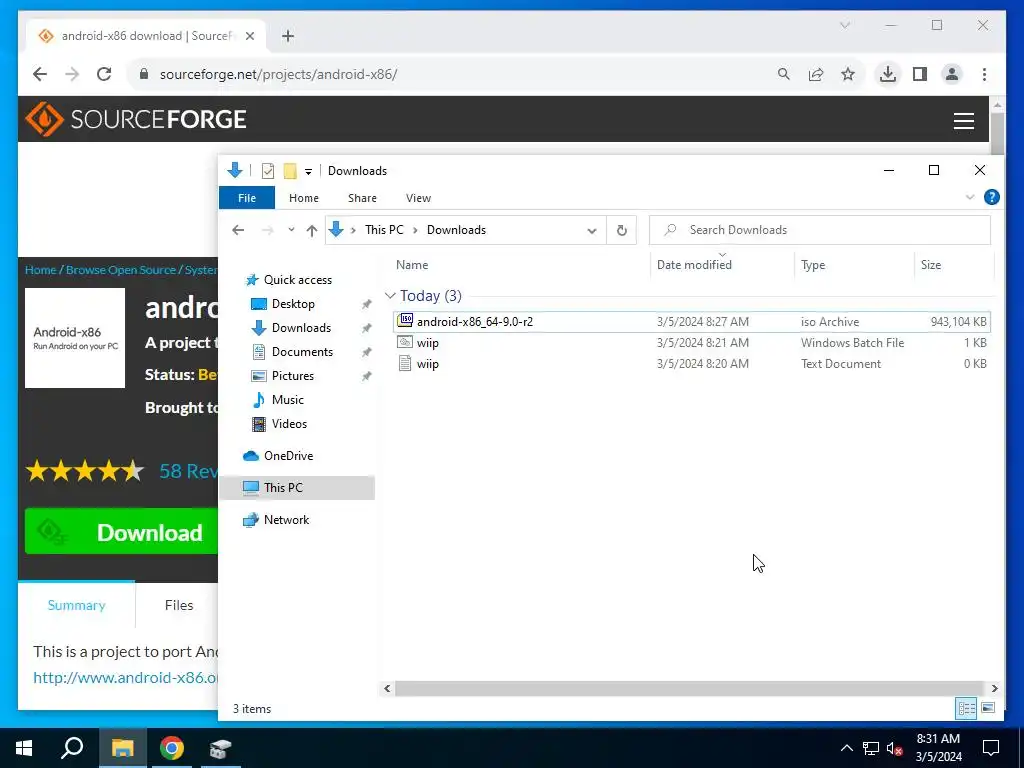Viewport: 1024px width, 768px height.
Task: Sort by Type column header
Action: (x=813, y=264)
